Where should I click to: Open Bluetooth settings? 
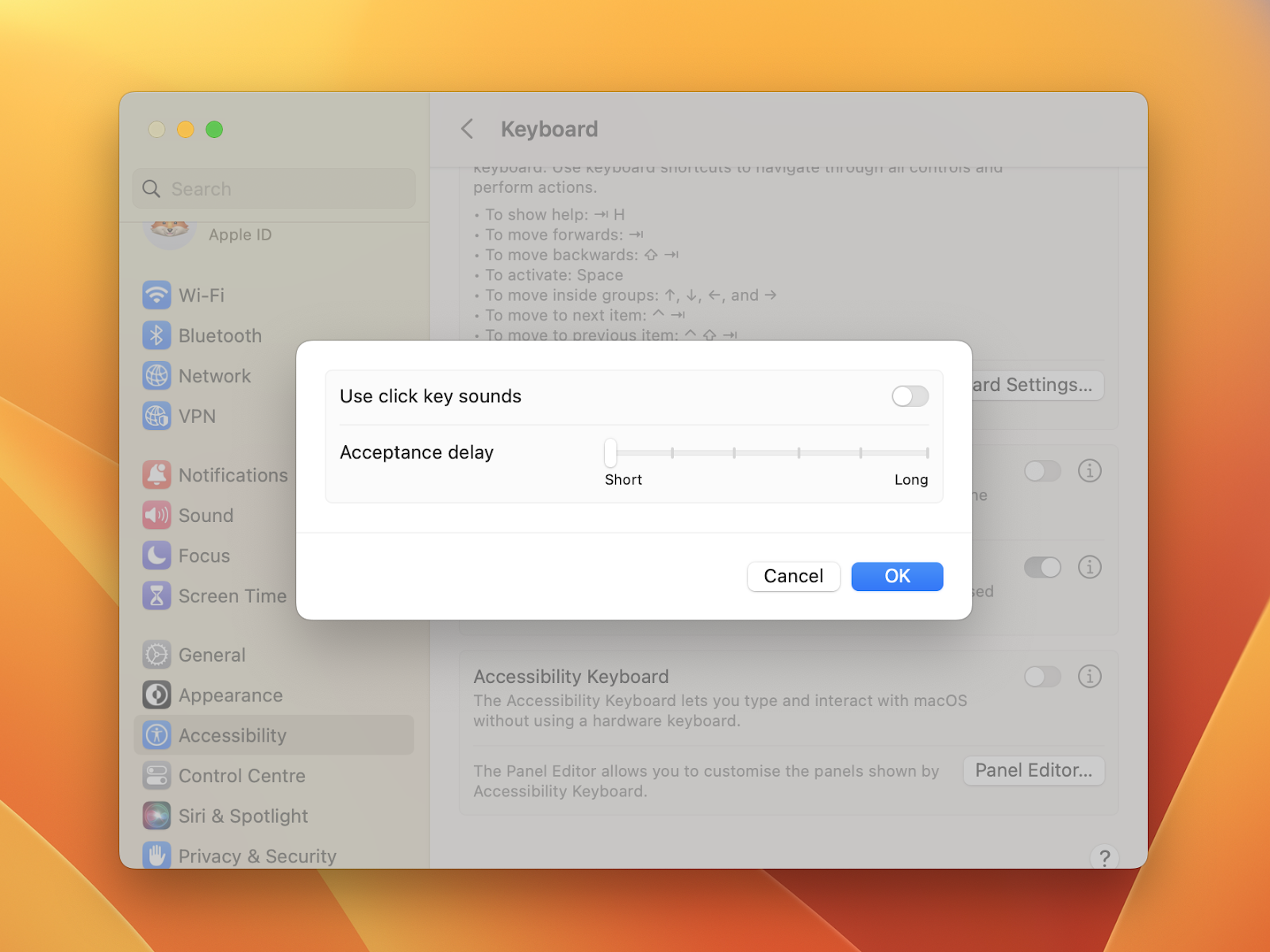tap(220, 335)
